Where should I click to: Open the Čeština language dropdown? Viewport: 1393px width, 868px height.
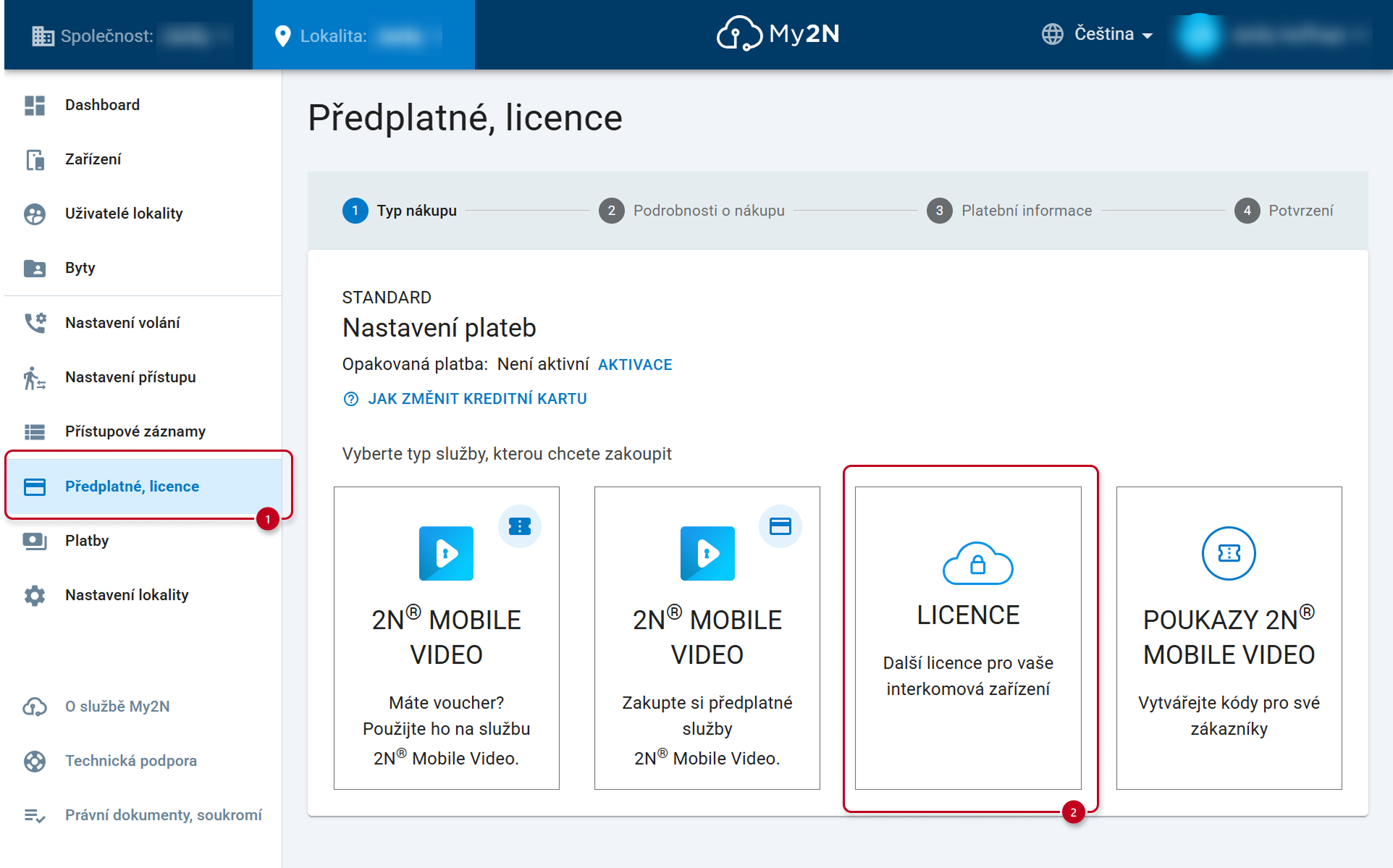1098,34
